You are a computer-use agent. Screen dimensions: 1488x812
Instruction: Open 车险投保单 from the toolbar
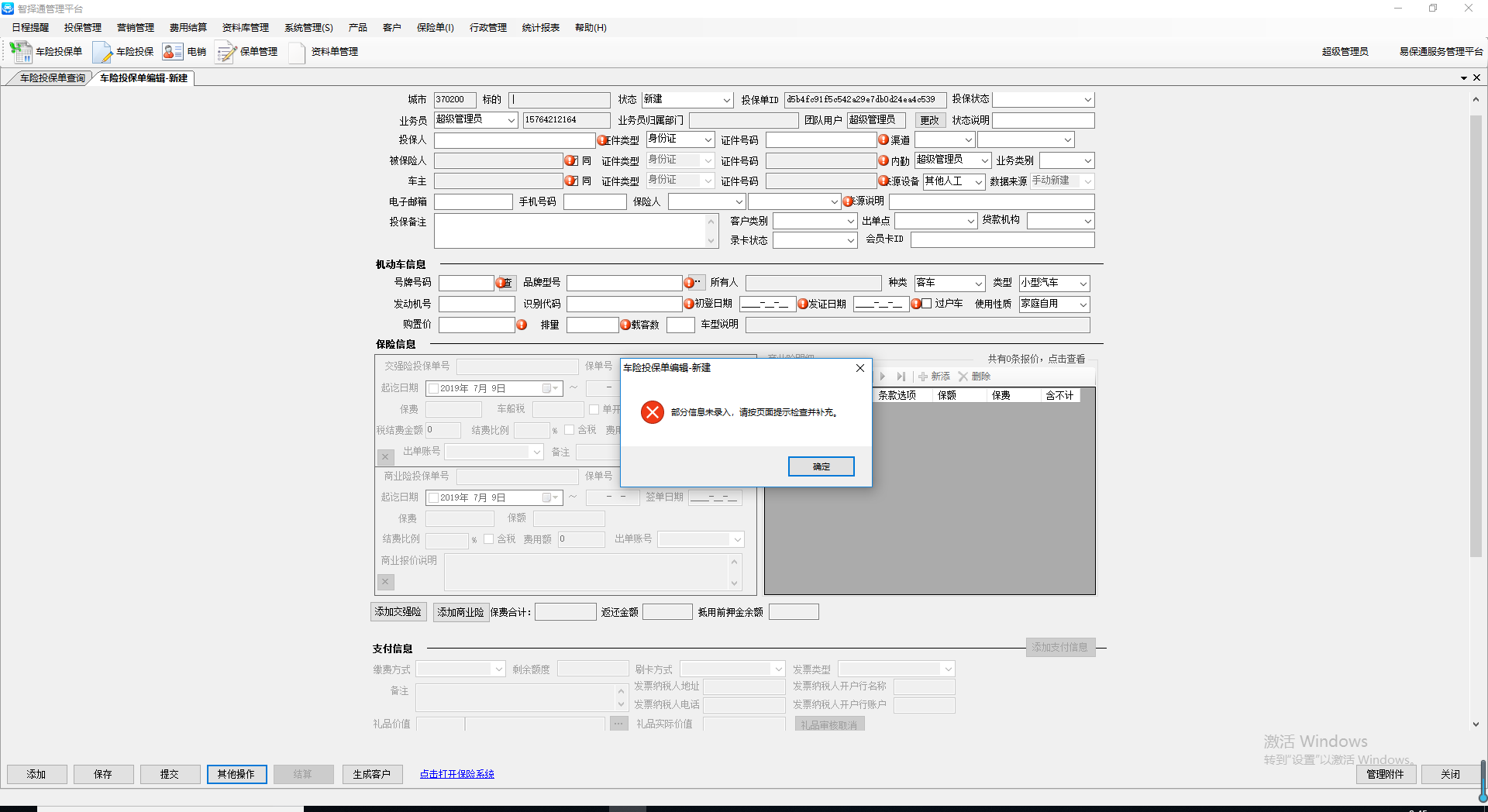point(46,52)
